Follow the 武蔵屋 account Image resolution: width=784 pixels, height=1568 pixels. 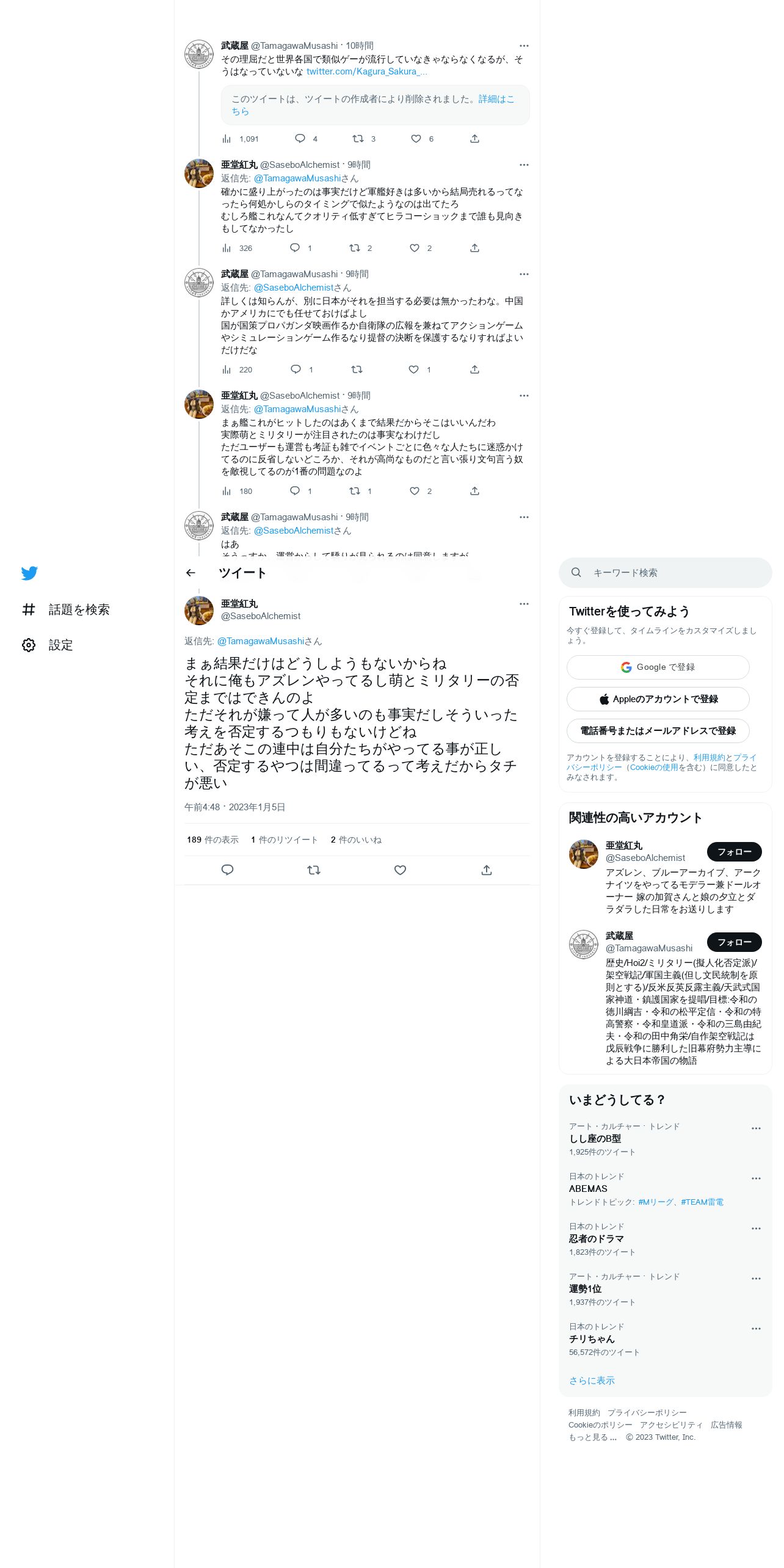[x=734, y=942]
